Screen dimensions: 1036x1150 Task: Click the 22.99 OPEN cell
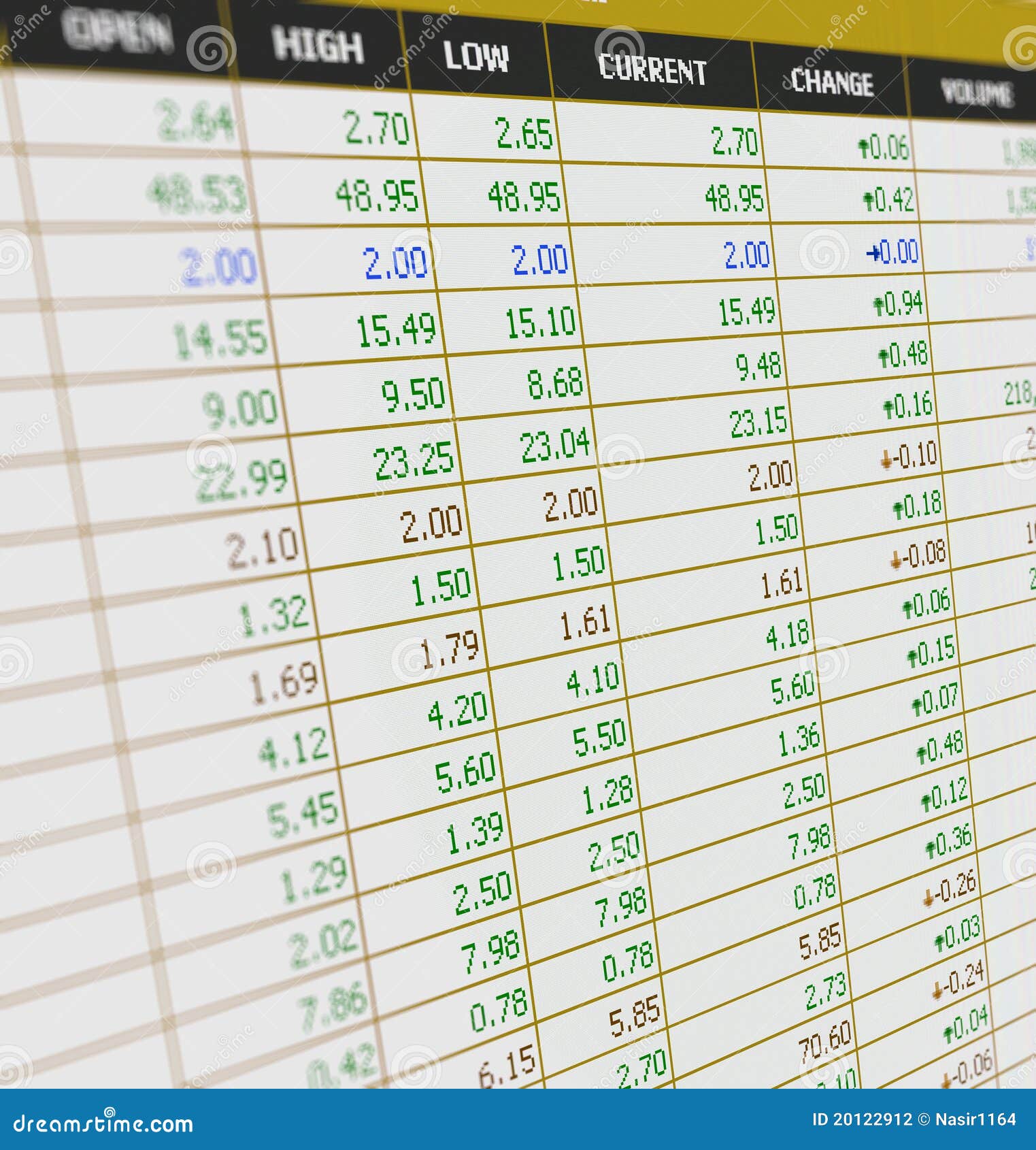[240, 480]
